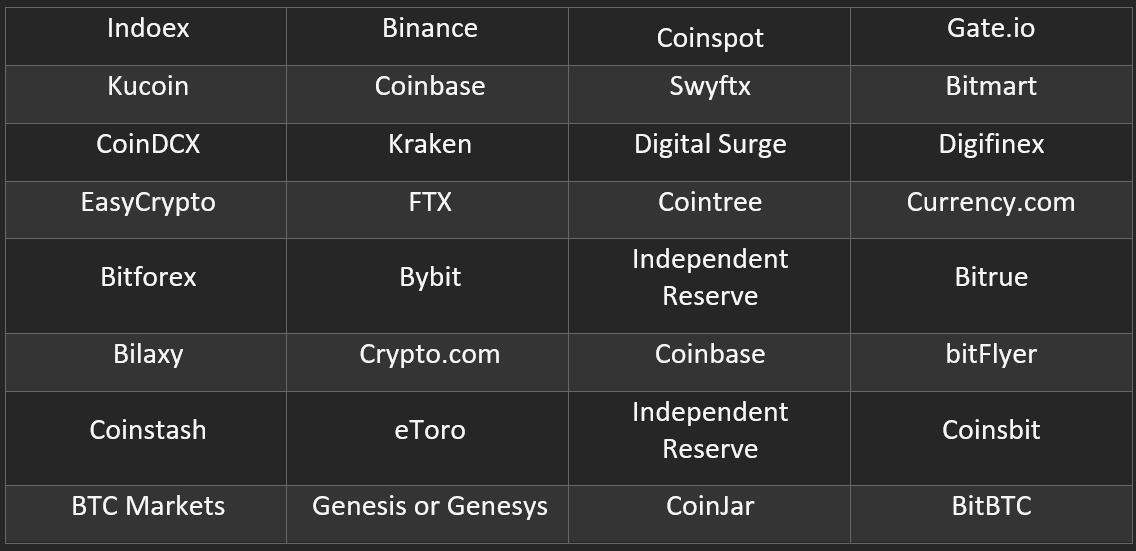Select the Currency.com cell
Screen dimensions: 1136x551
click(x=990, y=210)
